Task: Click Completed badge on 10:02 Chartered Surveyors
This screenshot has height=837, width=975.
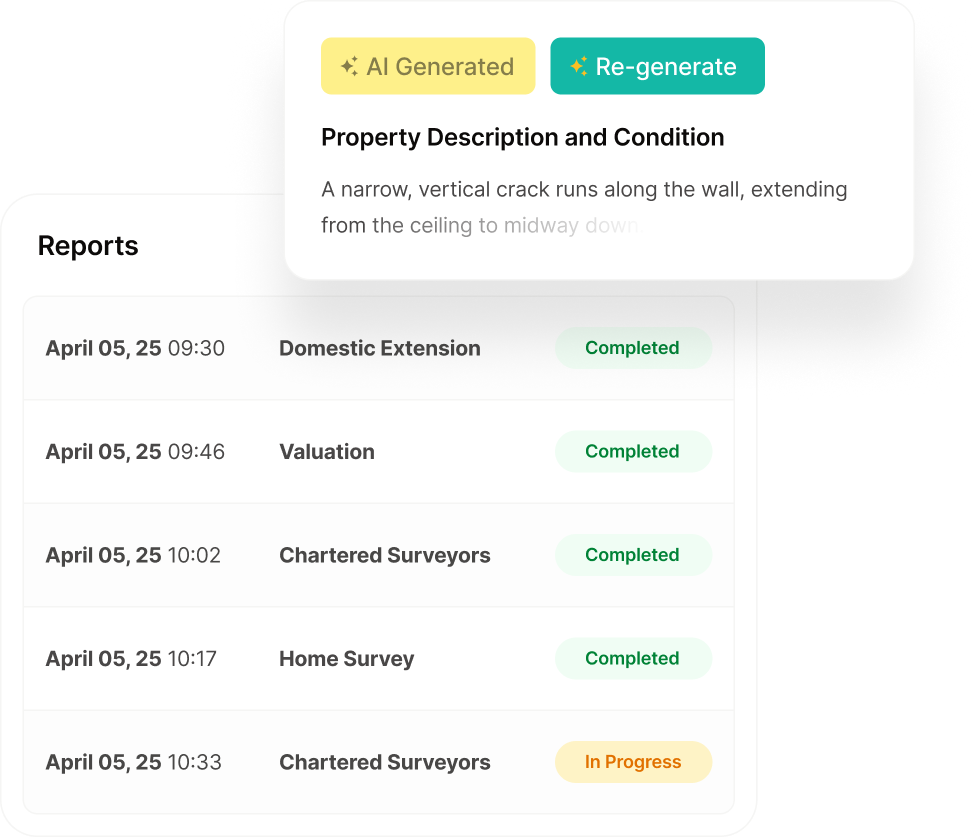Action: point(633,555)
